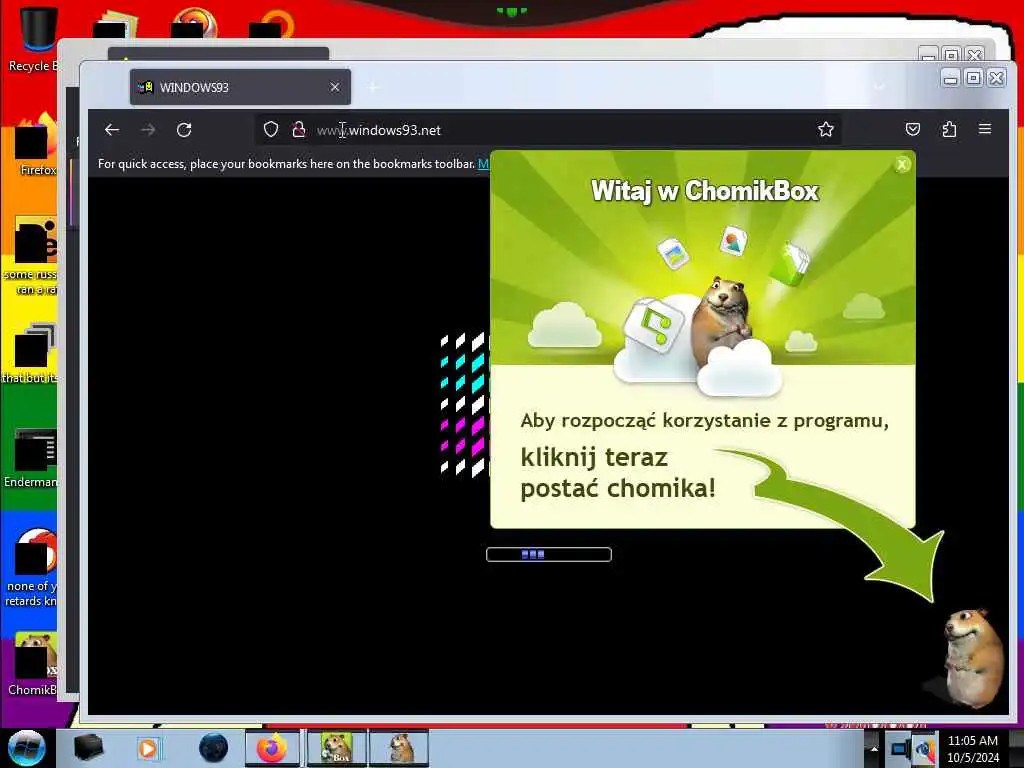The image size is (1024, 768).
Task: Launch Windows Media Player from the taskbar
Action: pyautogui.click(x=148, y=748)
